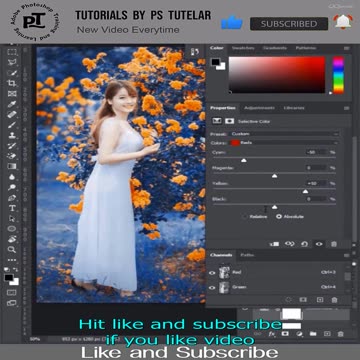This screenshot has width=360, height=360.
Task: Click the clip to layer icon in Properties
Action: click(x=274, y=244)
